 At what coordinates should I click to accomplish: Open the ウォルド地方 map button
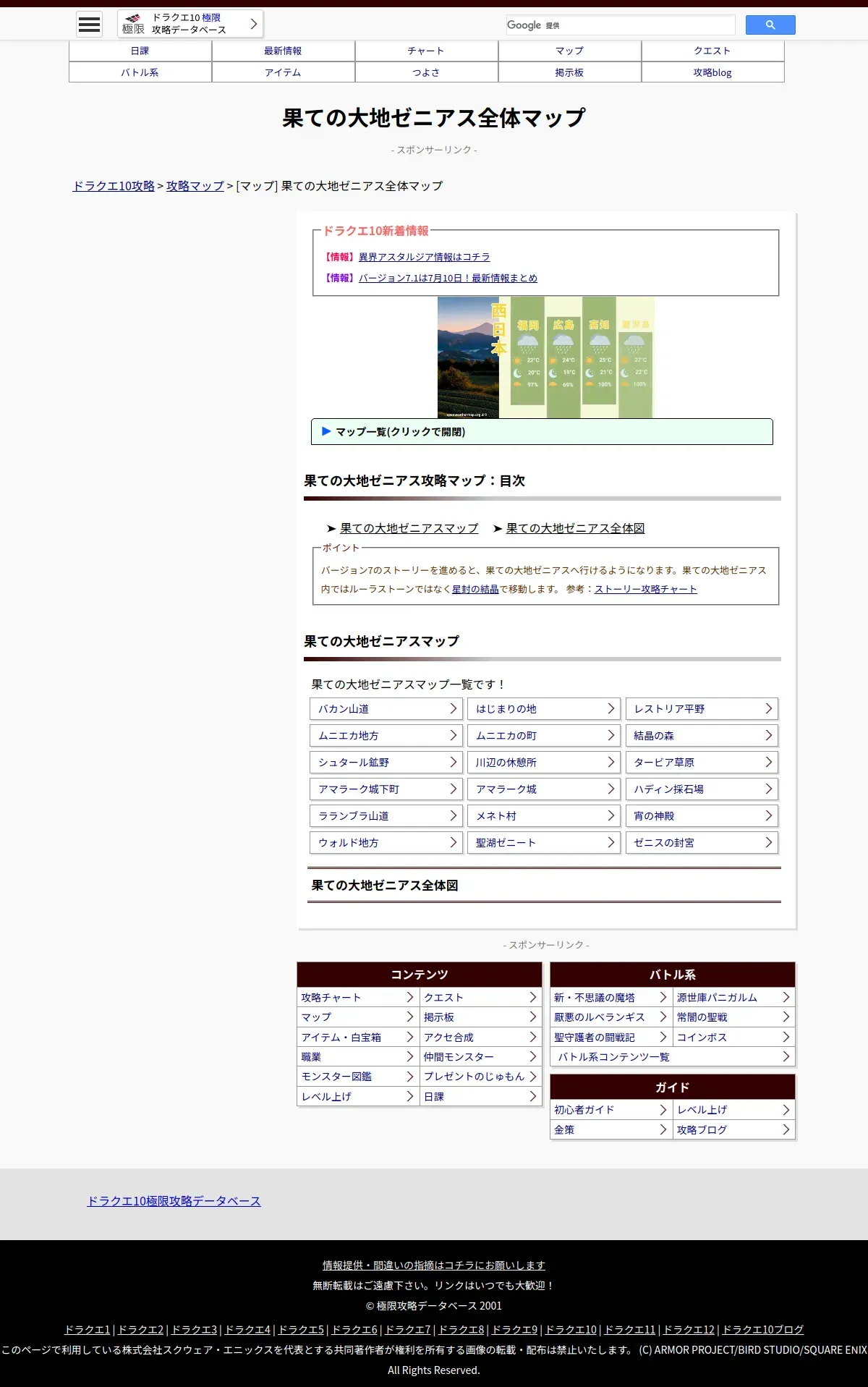(386, 843)
